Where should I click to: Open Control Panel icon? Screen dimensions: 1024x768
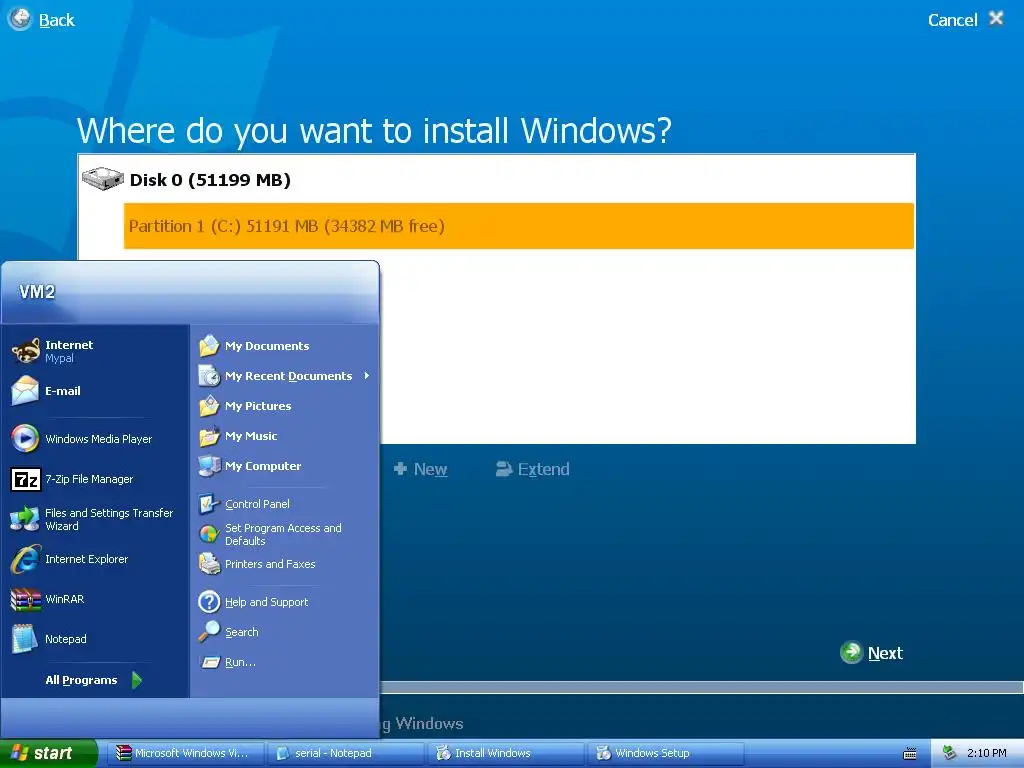click(x=209, y=504)
